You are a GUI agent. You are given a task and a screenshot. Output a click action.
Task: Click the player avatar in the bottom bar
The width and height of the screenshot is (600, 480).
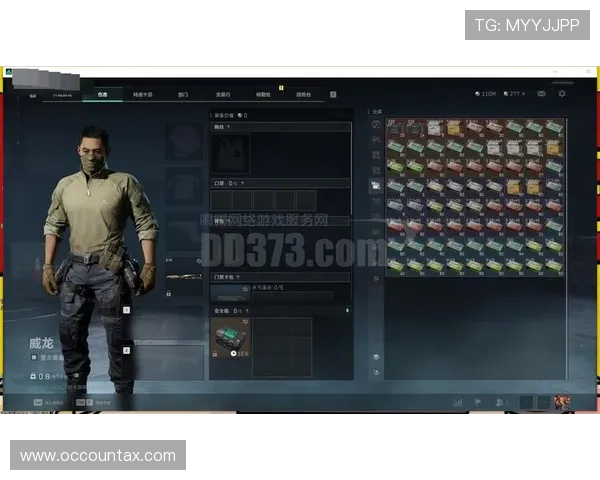click(x=562, y=402)
